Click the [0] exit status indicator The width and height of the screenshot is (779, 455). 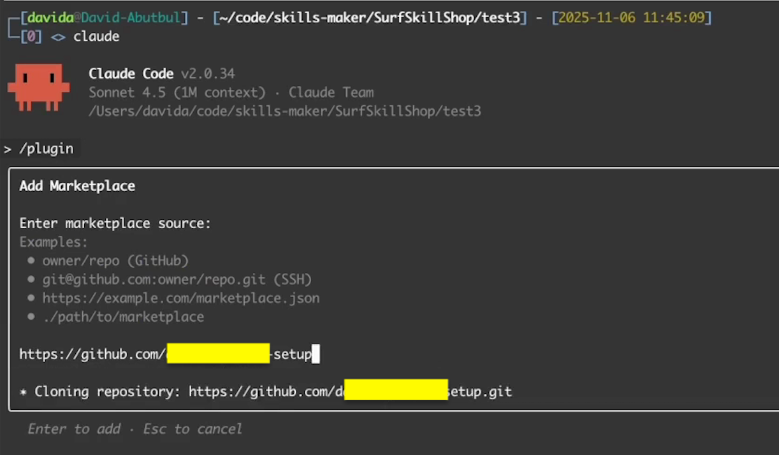click(x=31, y=37)
